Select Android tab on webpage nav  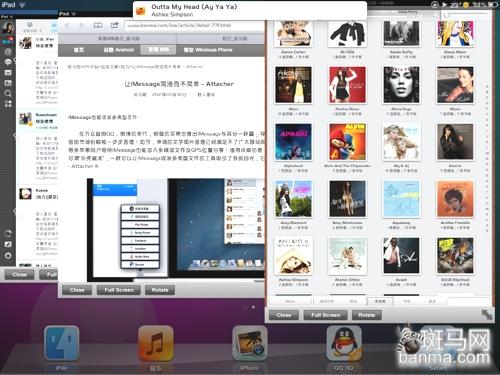[119, 50]
